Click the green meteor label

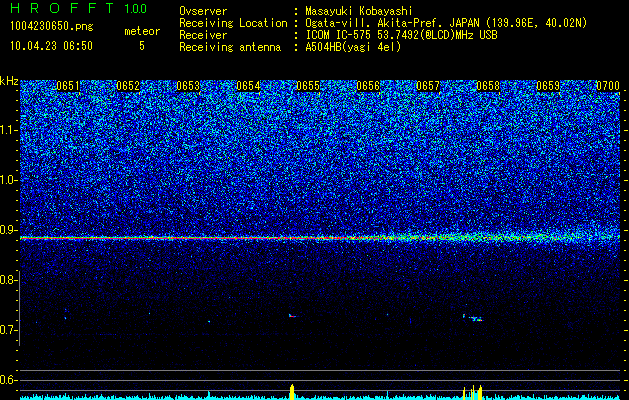pyautogui.click(x=142, y=31)
